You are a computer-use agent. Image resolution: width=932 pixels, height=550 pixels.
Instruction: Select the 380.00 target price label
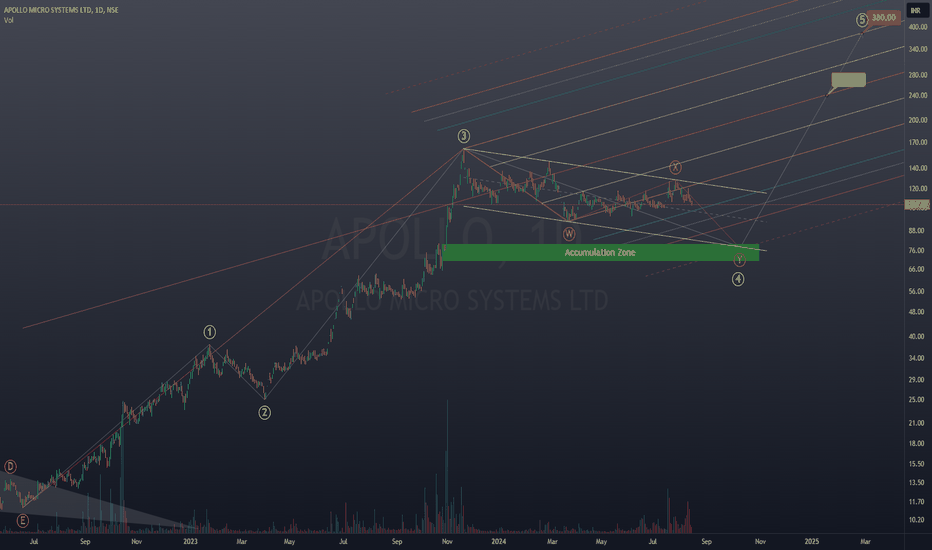coord(883,17)
